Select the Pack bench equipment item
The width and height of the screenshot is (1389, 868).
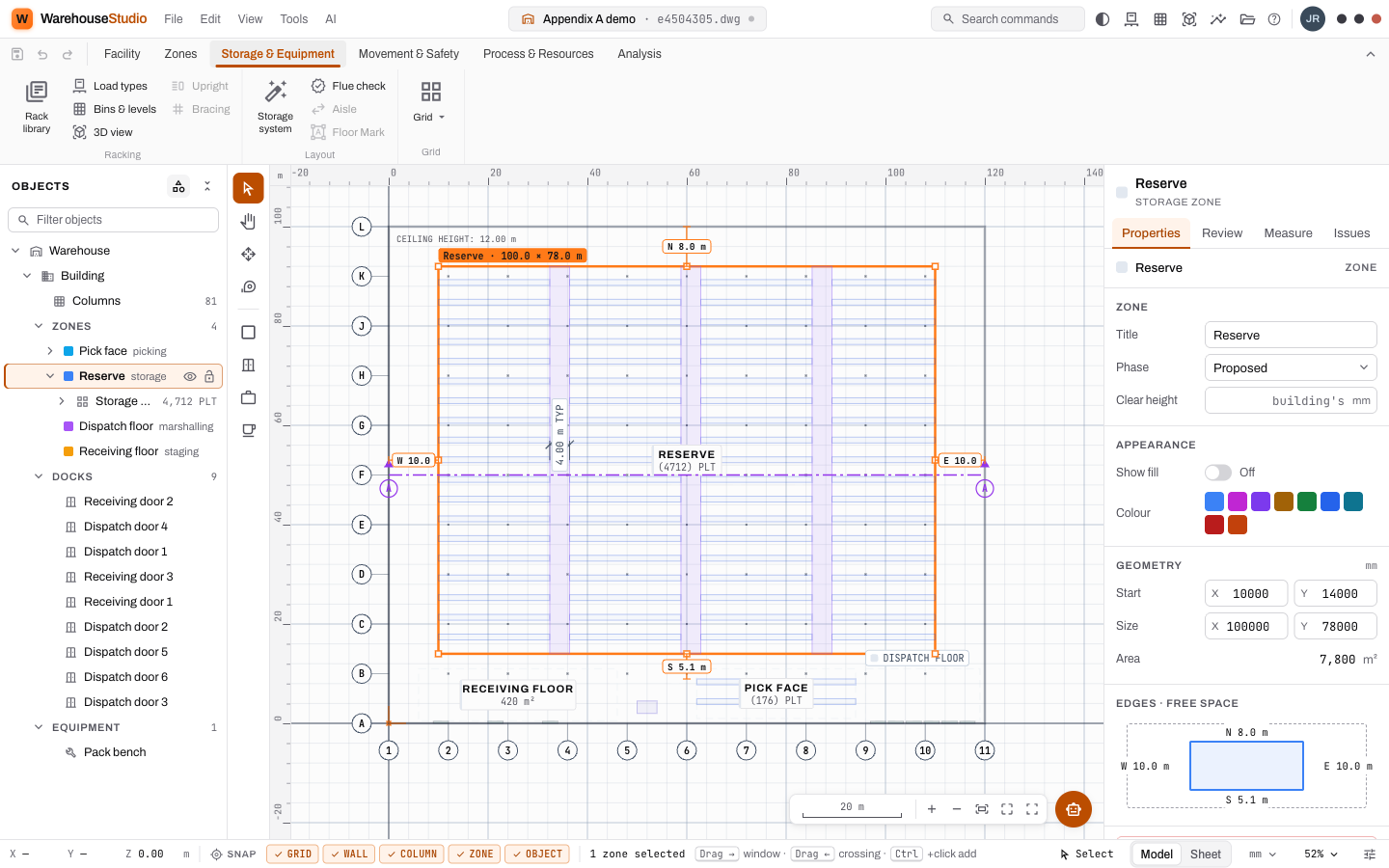coord(115,752)
